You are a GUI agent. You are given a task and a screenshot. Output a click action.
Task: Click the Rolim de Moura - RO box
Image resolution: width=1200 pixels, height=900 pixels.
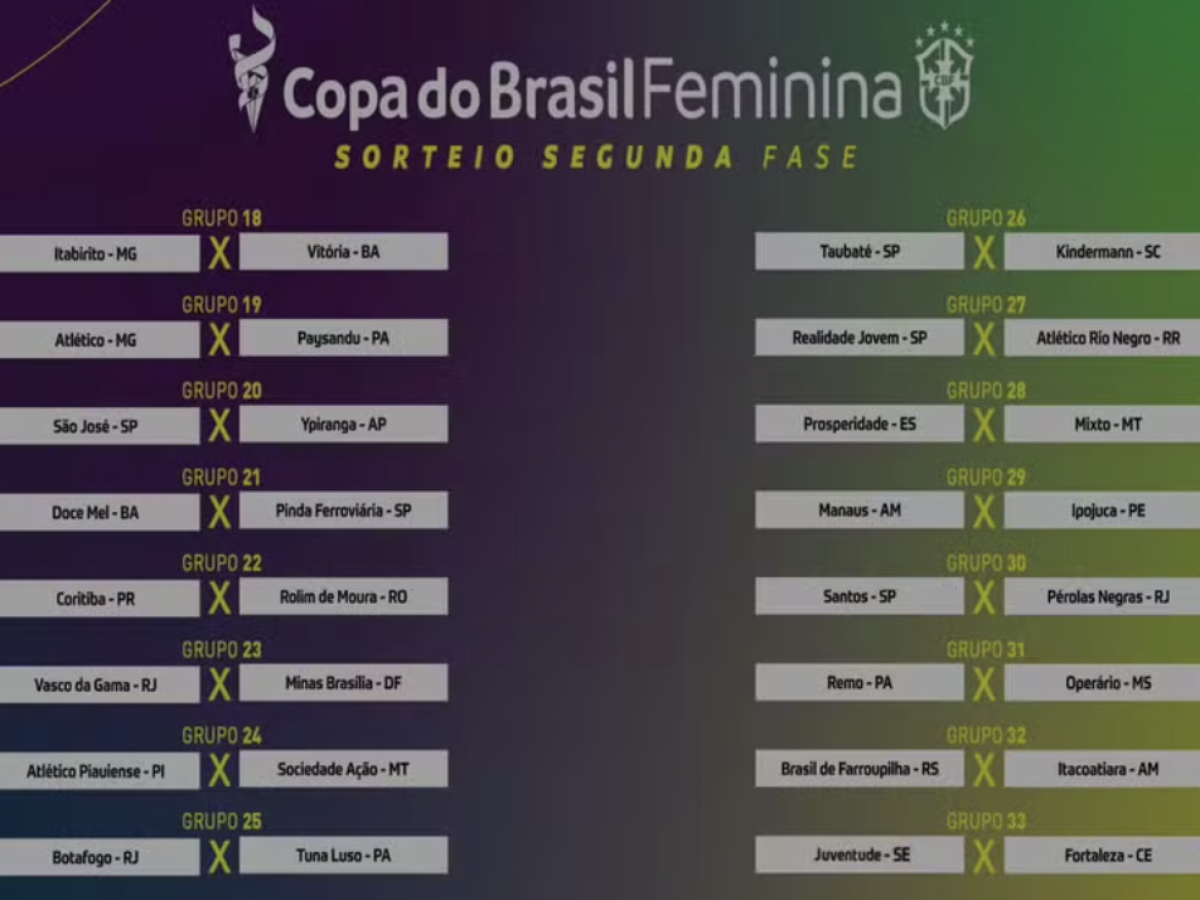click(x=343, y=597)
